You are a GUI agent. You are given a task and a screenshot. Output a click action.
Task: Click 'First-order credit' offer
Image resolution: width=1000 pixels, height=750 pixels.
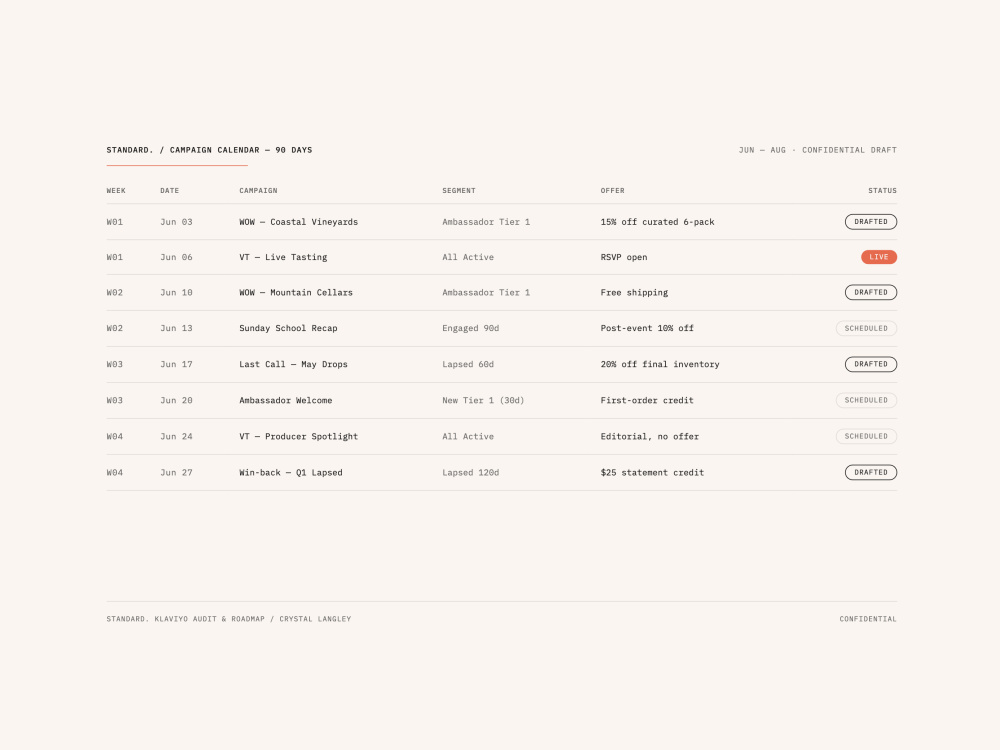(x=647, y=401)
